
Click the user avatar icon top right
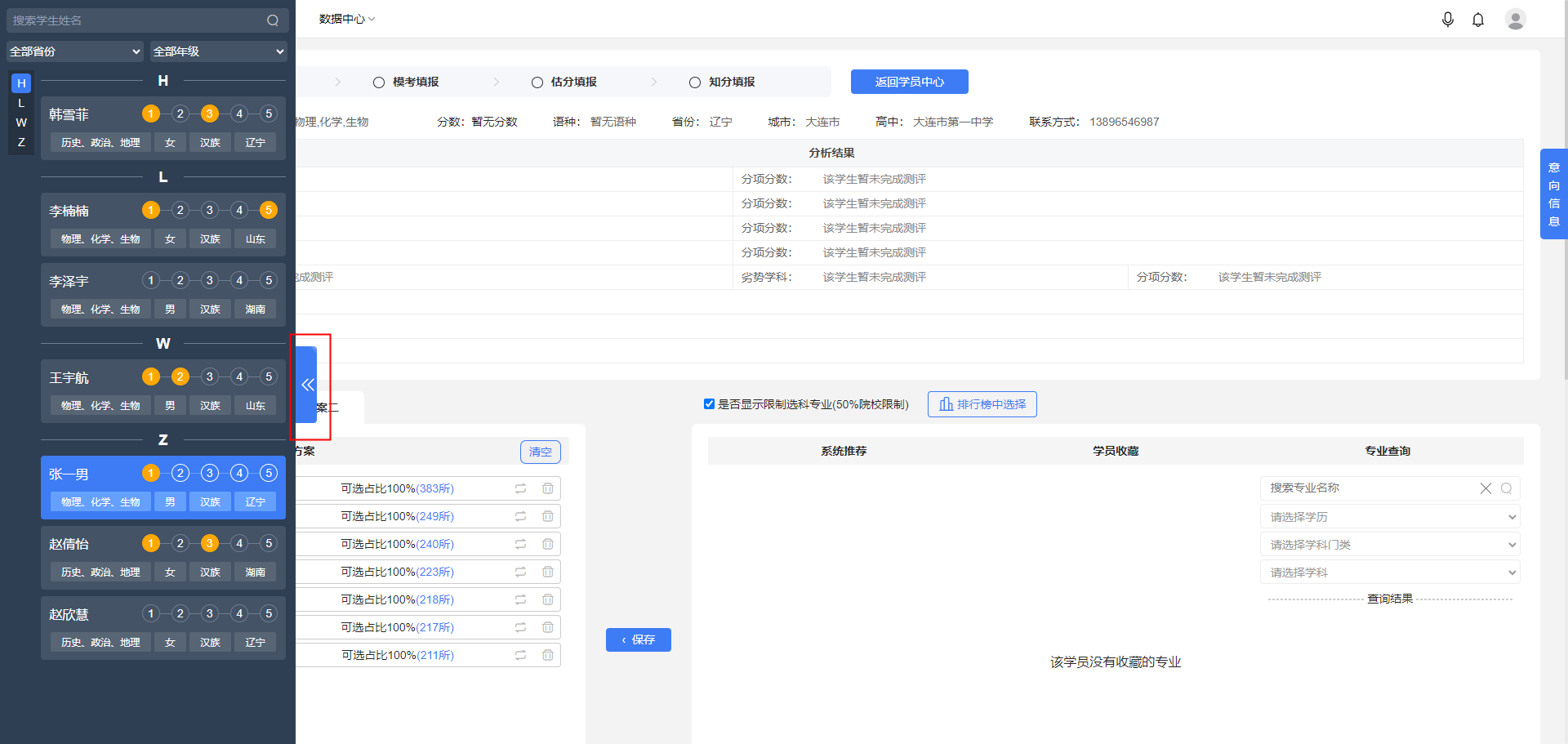[x=1517, y=19]
